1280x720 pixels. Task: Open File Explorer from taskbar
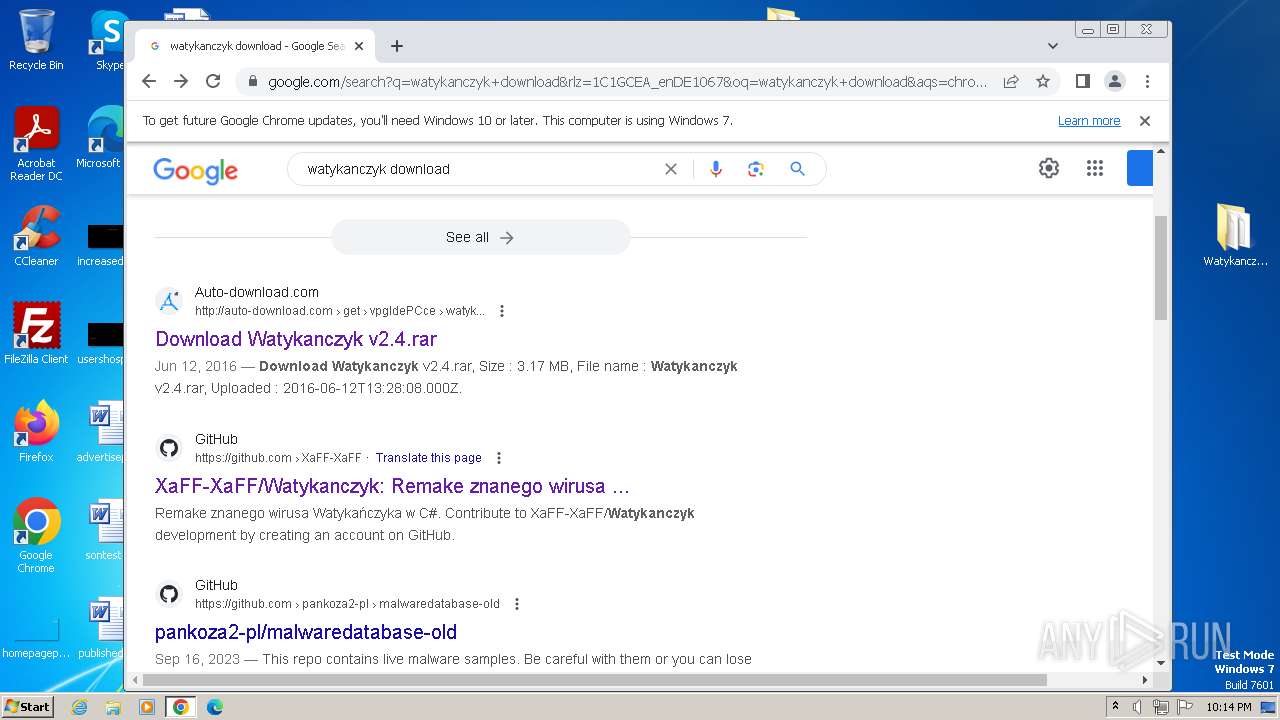pos(113,707)
